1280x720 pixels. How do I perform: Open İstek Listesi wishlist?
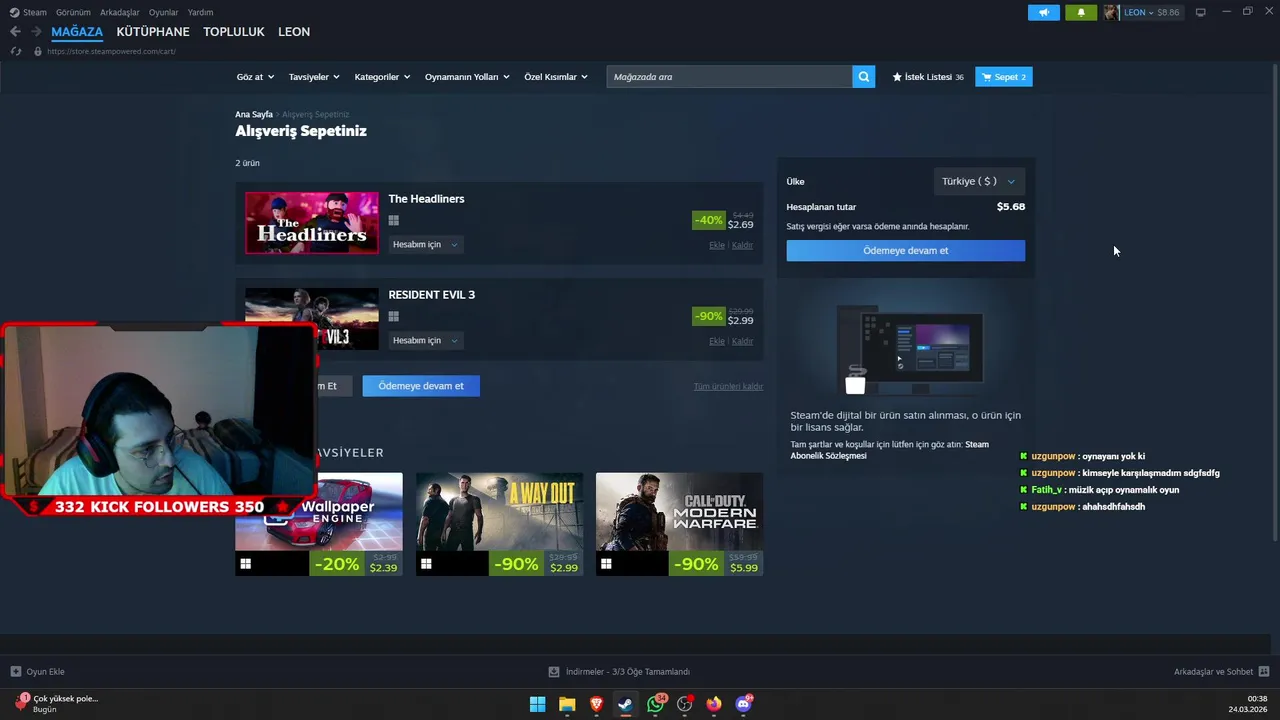click(x=928, y=77)
